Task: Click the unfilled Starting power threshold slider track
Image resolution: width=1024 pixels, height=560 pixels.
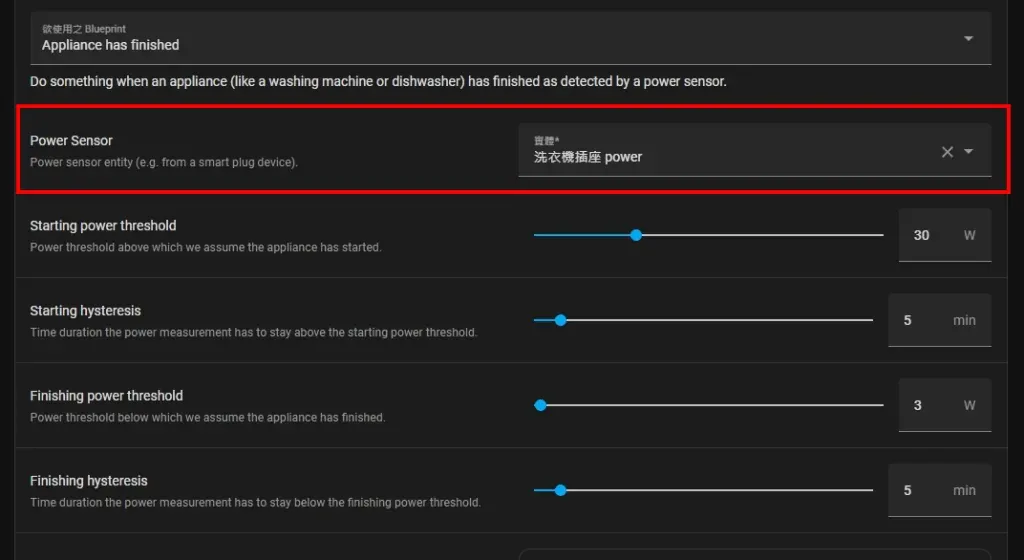Action: point(760,235)
